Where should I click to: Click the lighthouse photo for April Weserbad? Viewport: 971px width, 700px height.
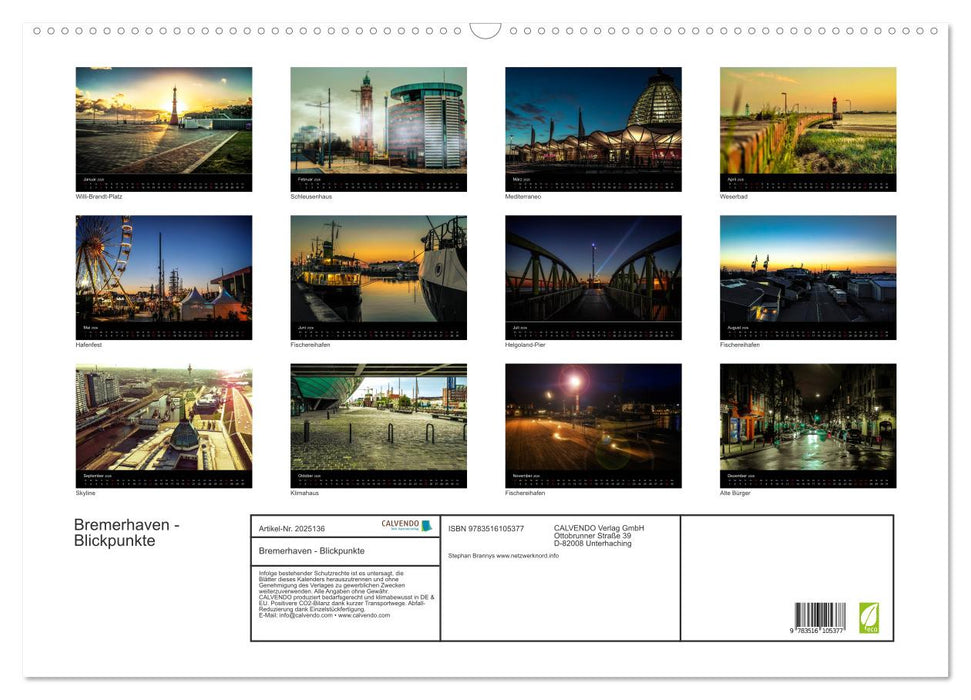(808, 120)
